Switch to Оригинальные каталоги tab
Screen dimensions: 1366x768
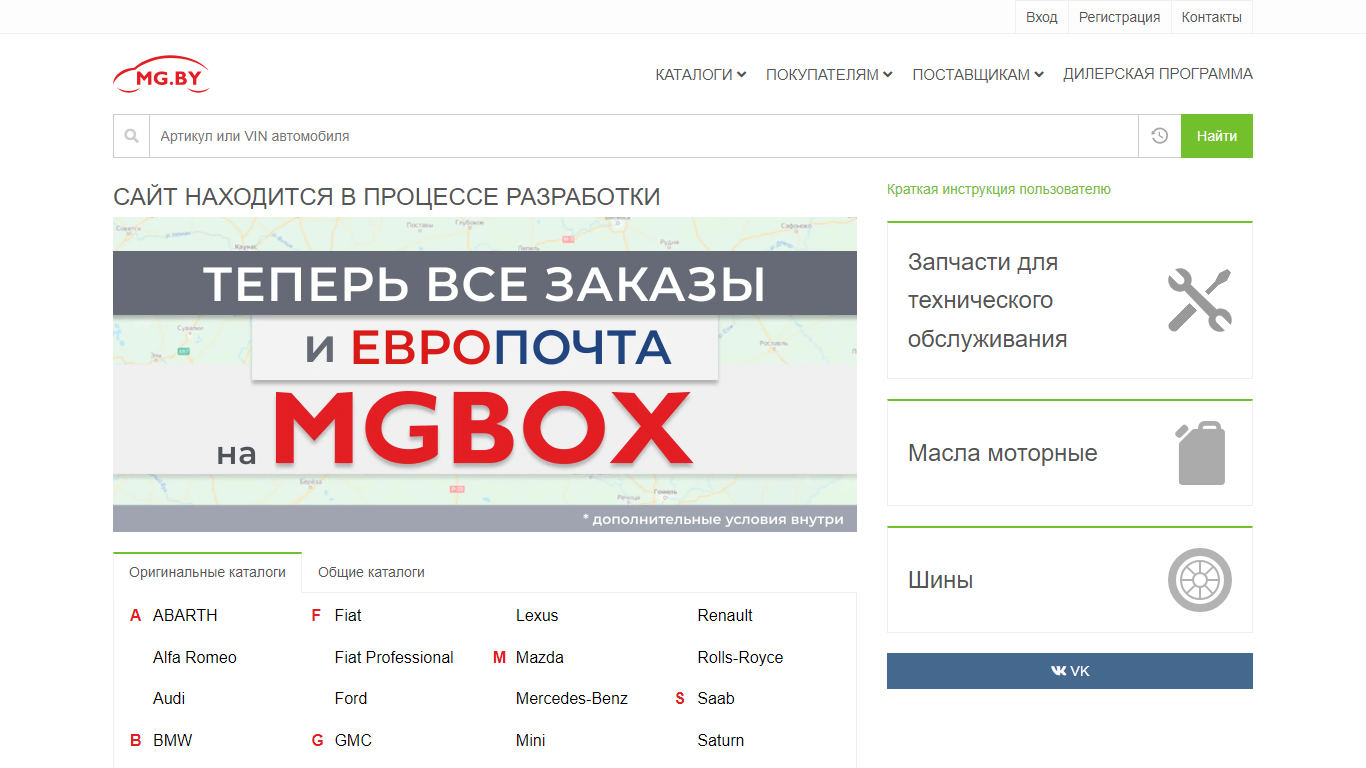point(207,573)
